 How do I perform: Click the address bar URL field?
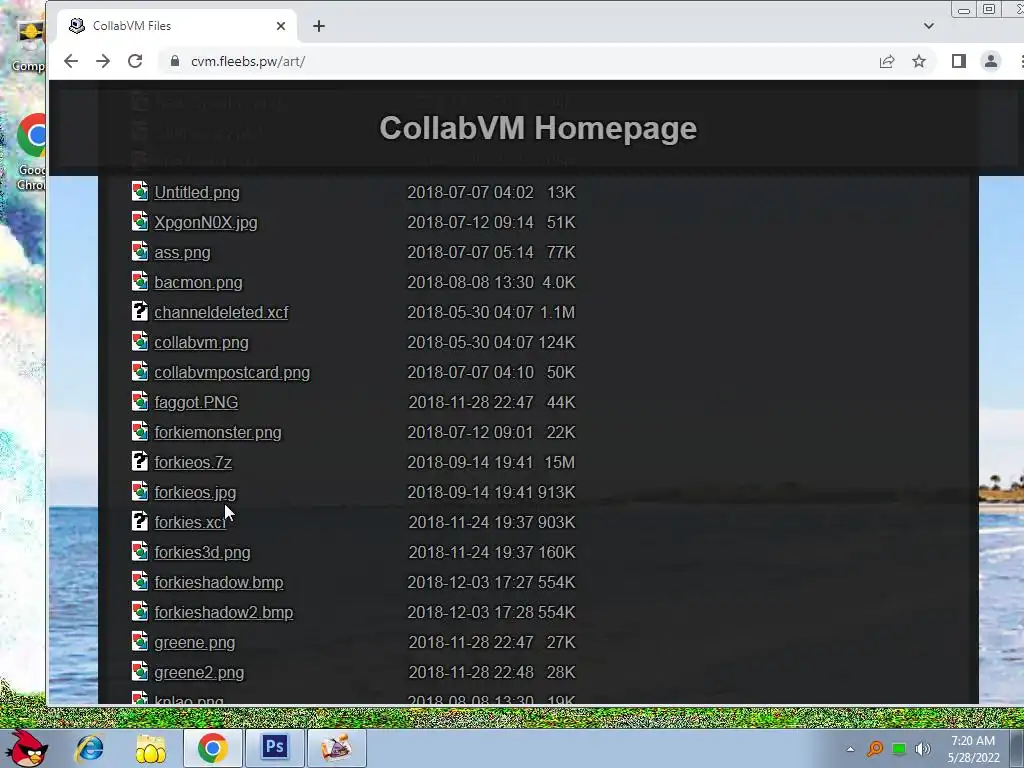point(516,61)
